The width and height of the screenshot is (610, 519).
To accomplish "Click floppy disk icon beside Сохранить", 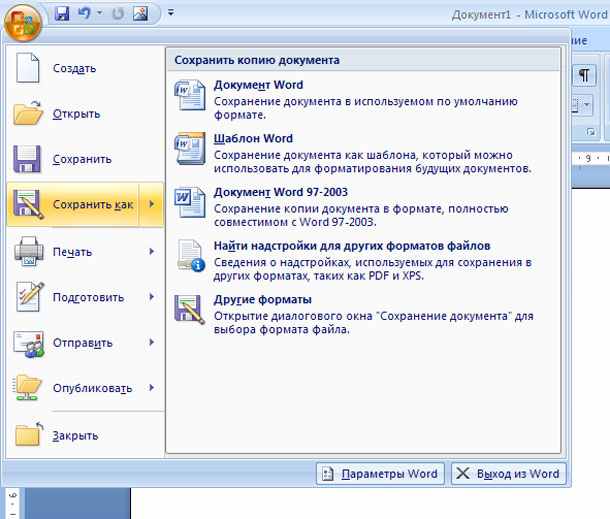I will click(x=27, y=159).
